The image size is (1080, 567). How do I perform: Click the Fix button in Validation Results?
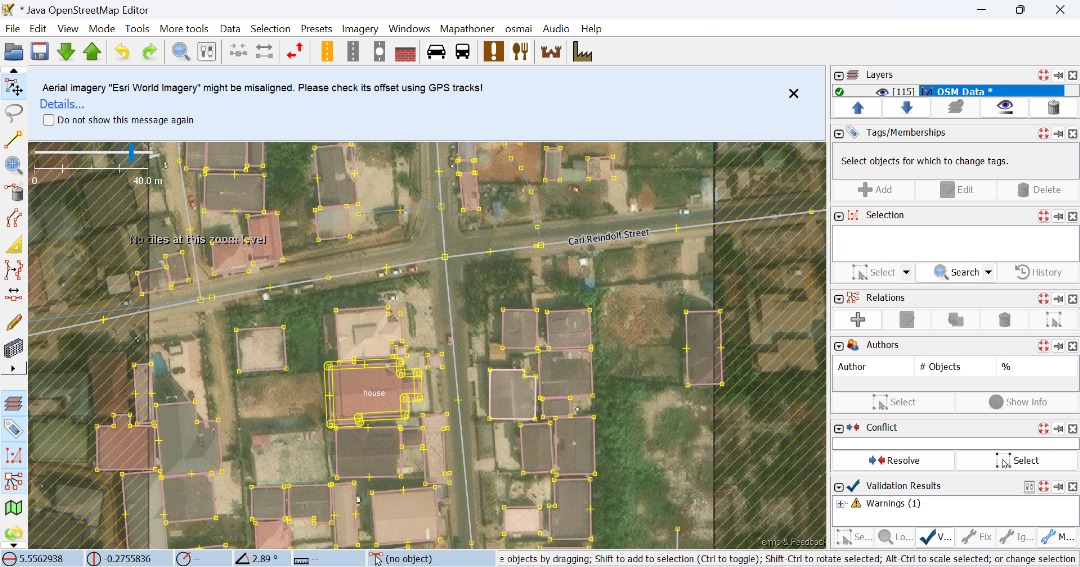(x=977, y=537)
